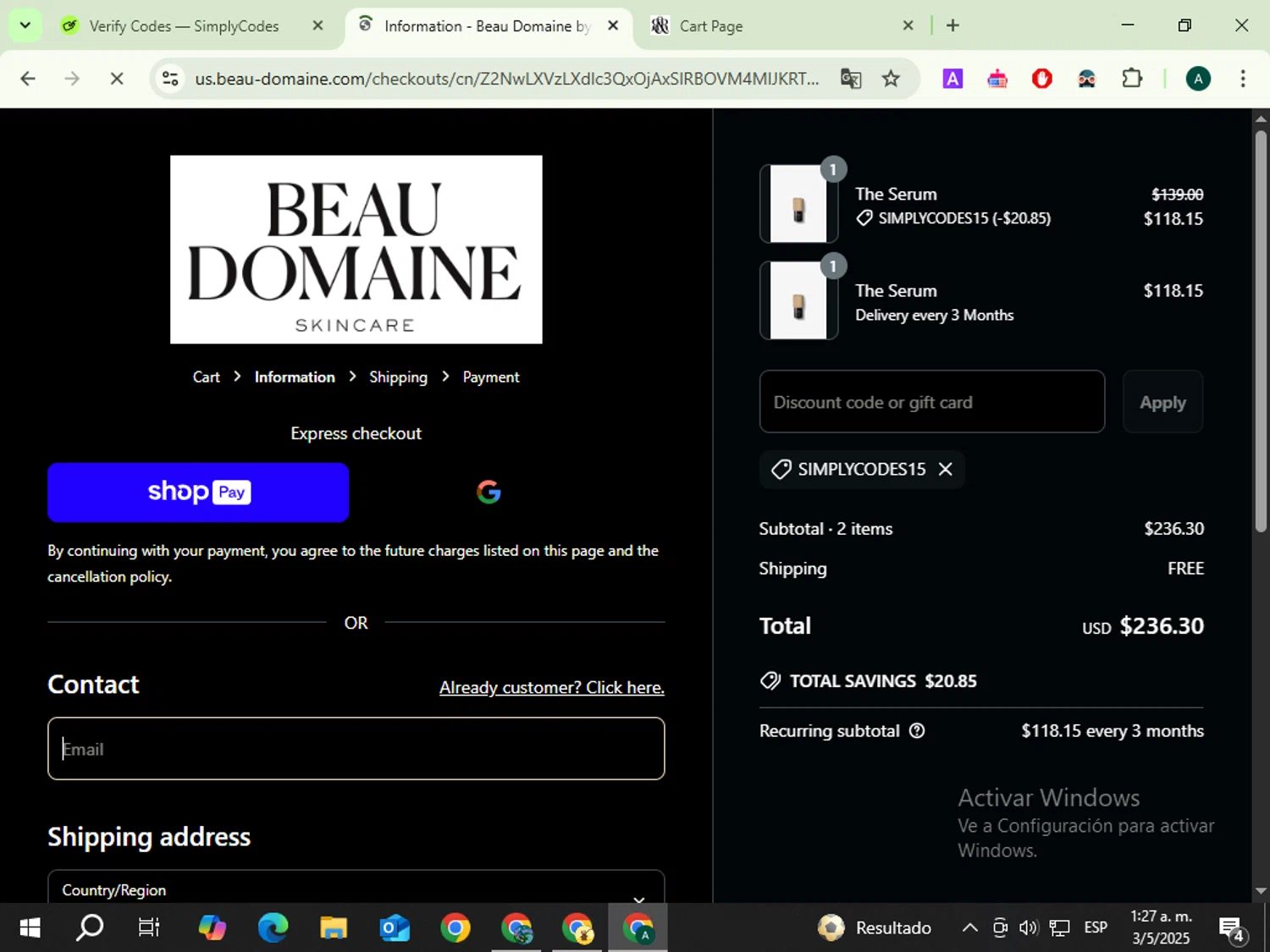This screenshot has height=952, width=1270.
Task: Click the subscription Serum product thumbnail
Action: point(798,300)
